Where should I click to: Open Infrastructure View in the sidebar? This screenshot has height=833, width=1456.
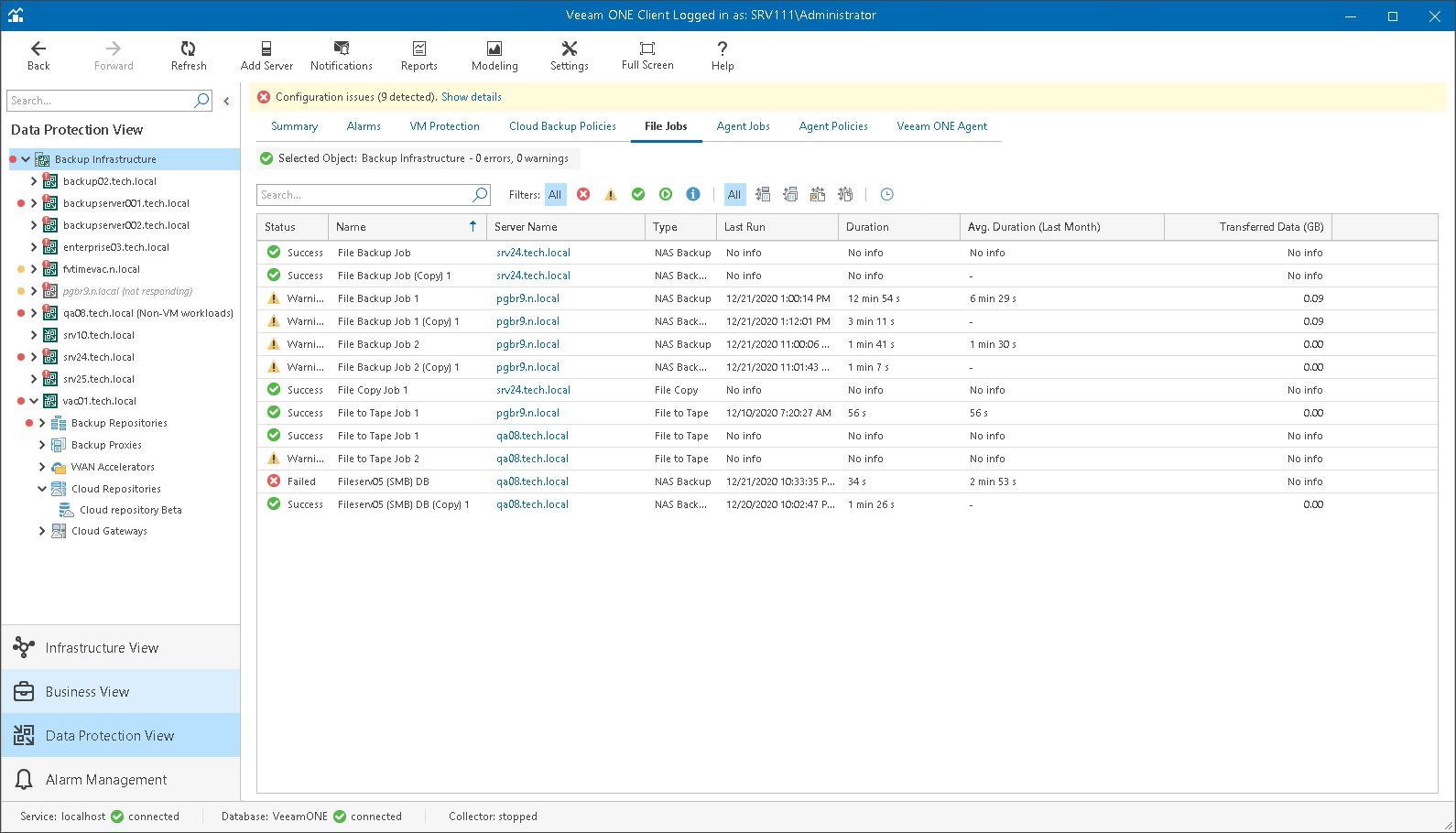[x=121, y=648]
